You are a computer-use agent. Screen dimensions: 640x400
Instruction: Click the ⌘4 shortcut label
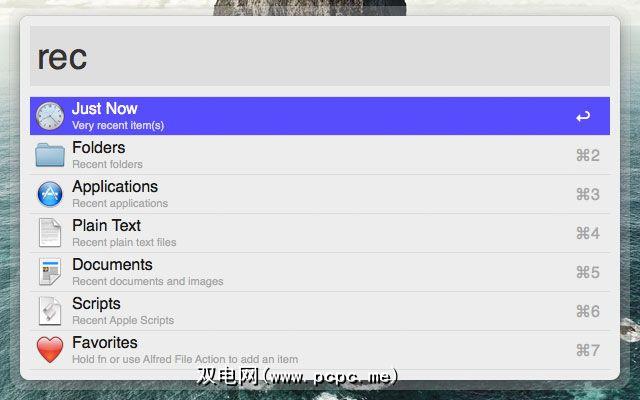[x=588, y=233]
